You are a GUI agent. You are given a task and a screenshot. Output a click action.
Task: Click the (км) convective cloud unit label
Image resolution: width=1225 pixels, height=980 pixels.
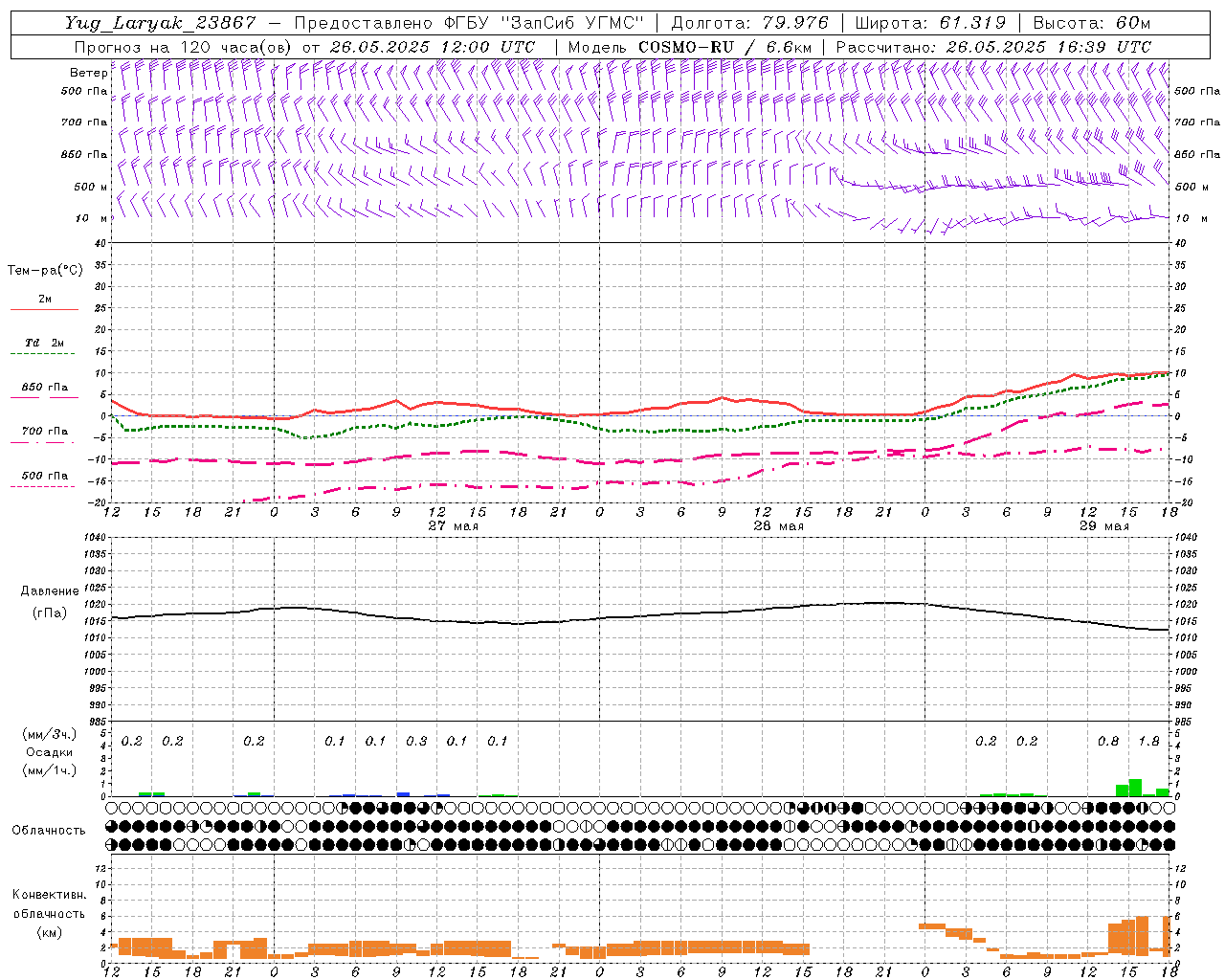(x=49, y=932)
